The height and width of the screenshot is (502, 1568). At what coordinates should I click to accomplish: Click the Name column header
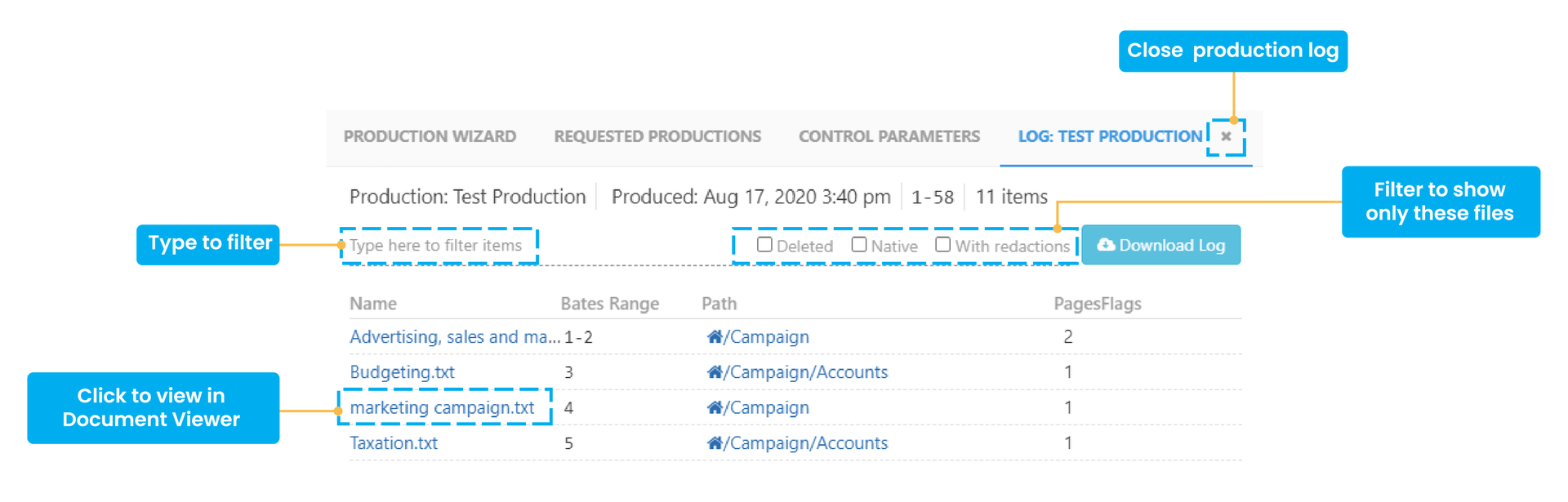[373, 304]
